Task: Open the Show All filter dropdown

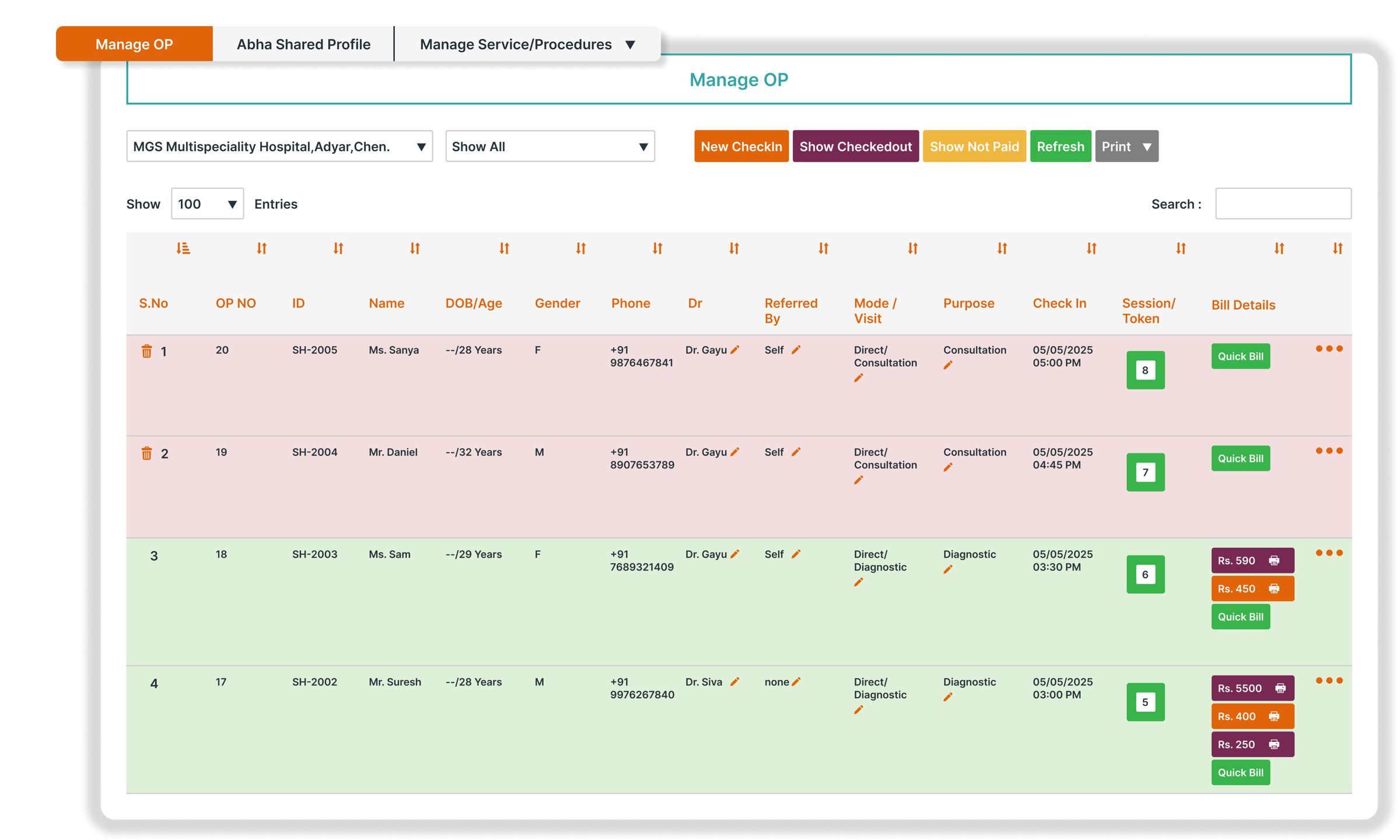Action: point(549,146)
